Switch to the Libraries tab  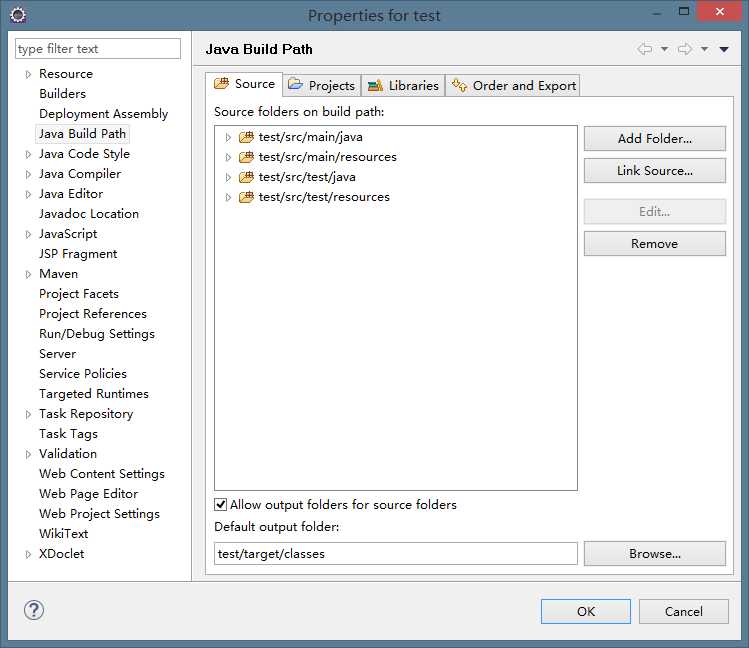point(403,85)
